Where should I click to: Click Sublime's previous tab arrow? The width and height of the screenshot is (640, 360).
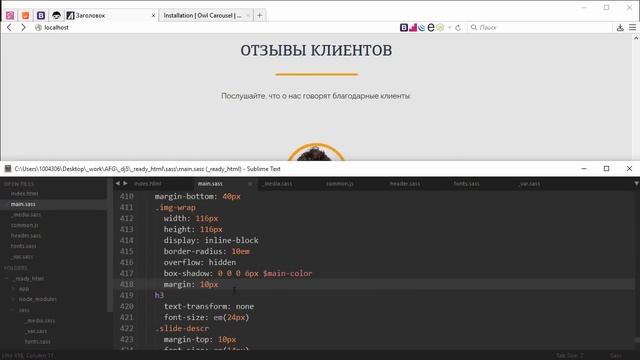118,184
